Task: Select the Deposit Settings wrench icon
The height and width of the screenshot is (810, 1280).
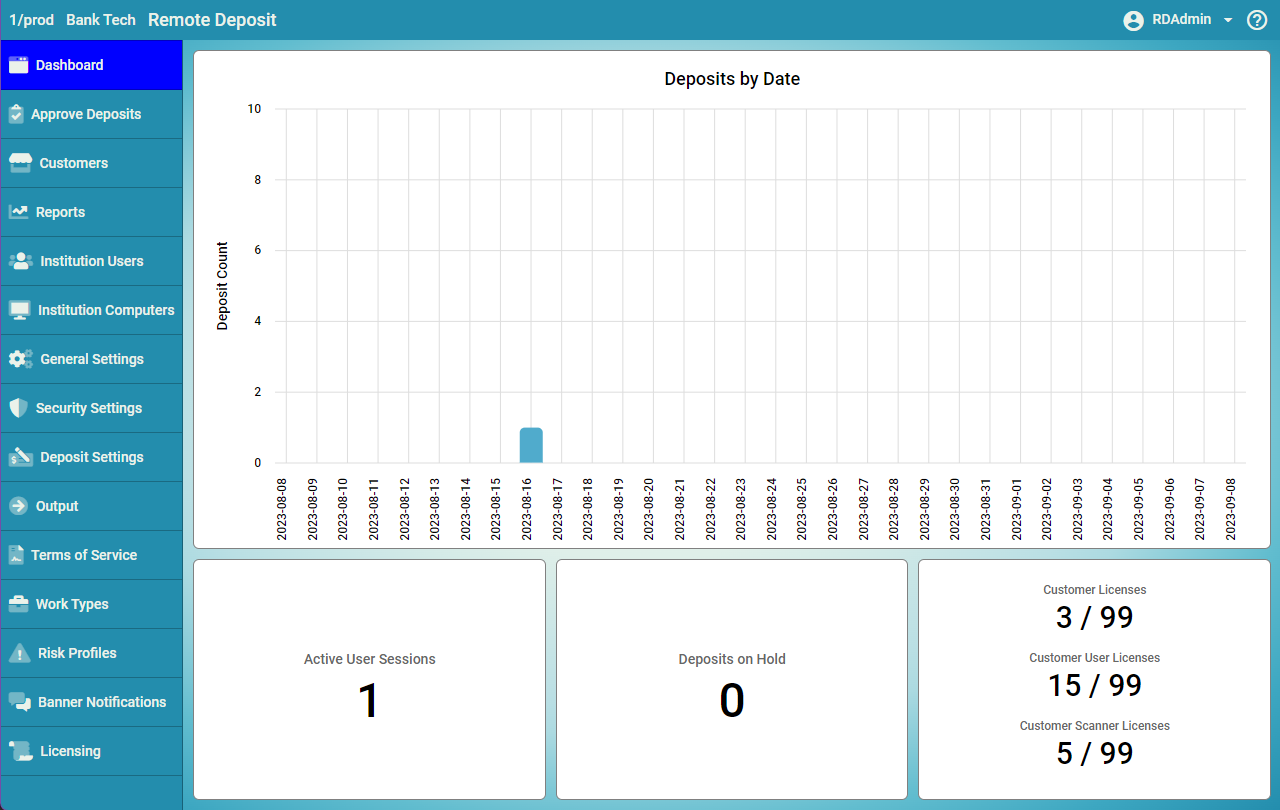Action: 21,457
